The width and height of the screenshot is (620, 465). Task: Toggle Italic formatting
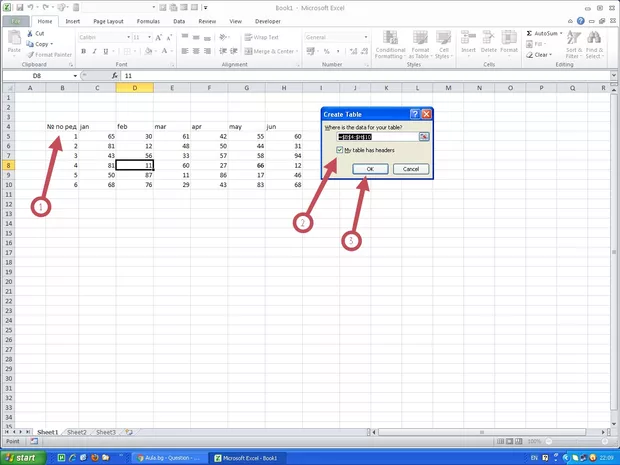coord(95,51)
